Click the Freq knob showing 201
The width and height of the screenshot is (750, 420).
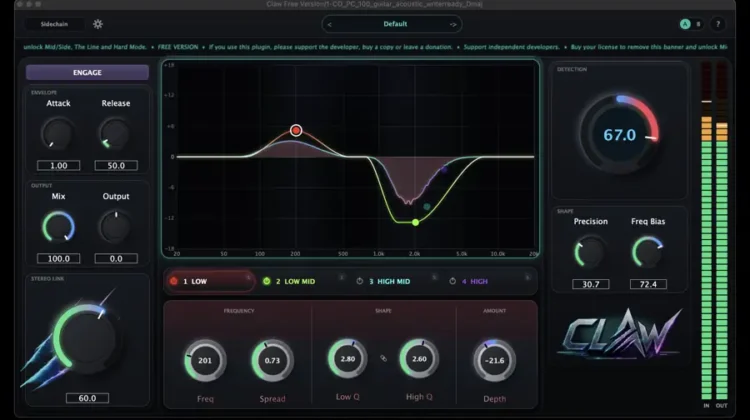(205, 360)
